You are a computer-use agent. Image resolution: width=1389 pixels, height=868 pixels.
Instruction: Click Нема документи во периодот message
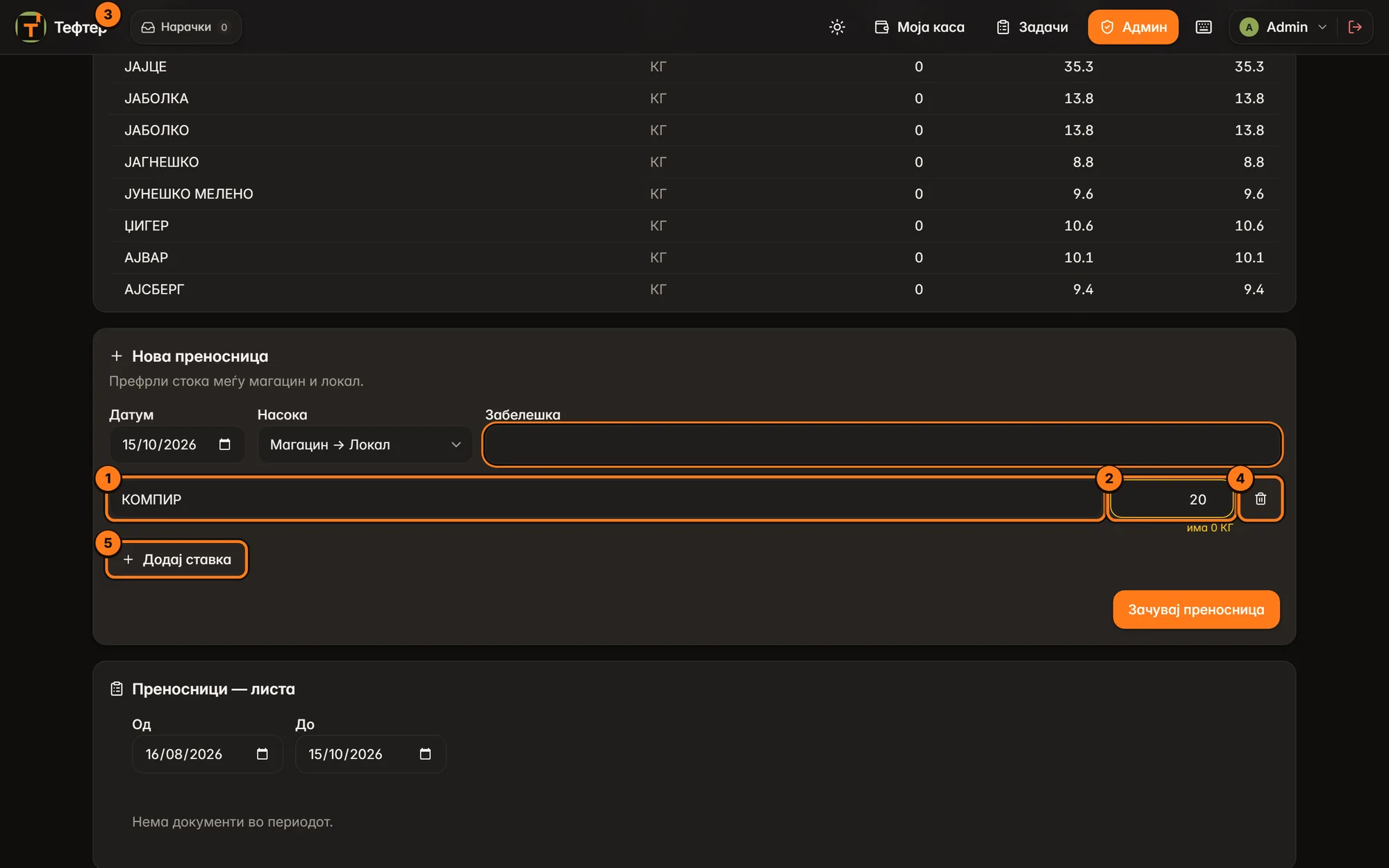[x=232, y=822]
